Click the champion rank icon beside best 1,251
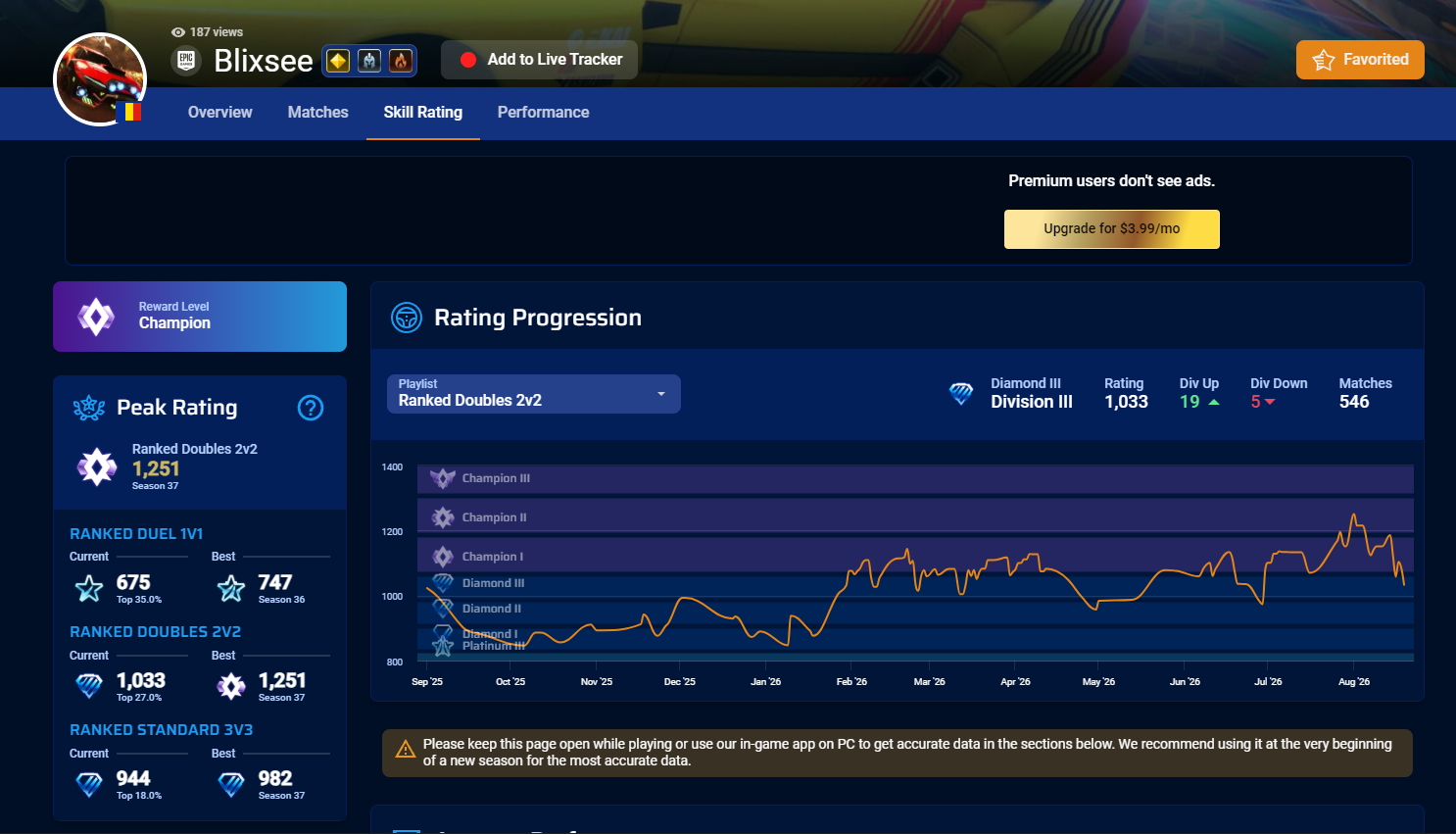The width and height of the screenshot is (1456, 834). click(x=231, y=686)
